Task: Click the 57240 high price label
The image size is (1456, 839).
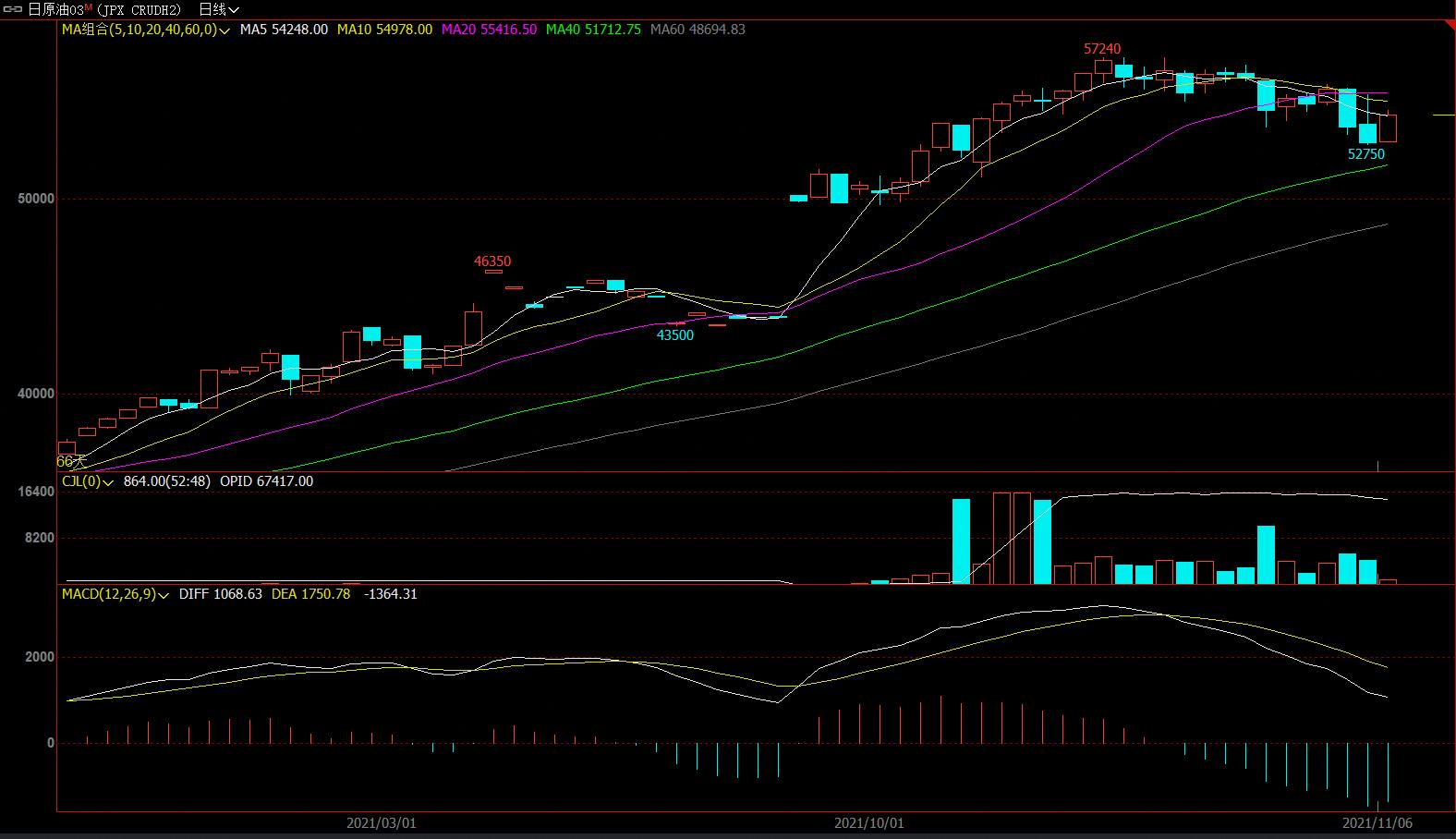Action: 1102,49
